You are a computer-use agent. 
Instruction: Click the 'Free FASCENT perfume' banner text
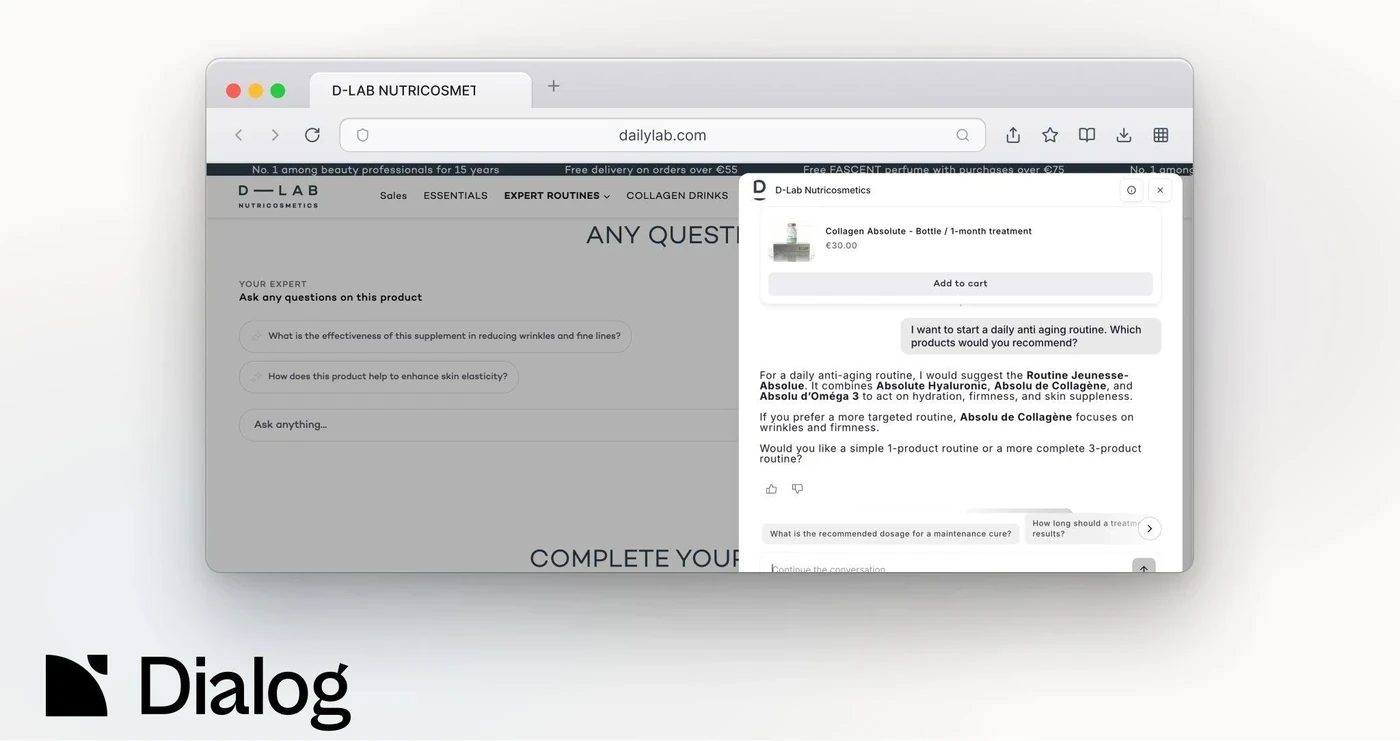934,170
